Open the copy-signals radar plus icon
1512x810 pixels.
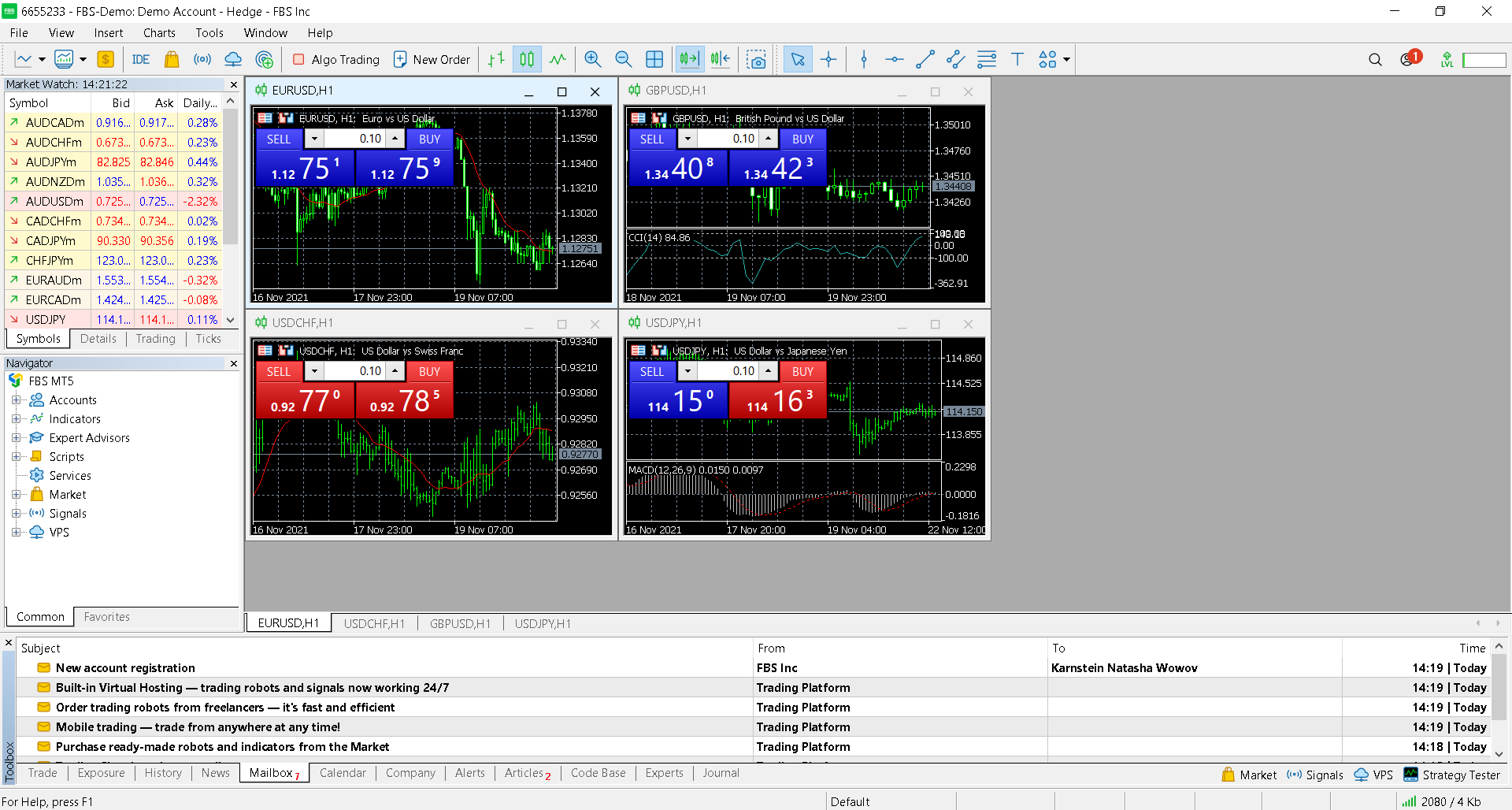tap(265, 59)
